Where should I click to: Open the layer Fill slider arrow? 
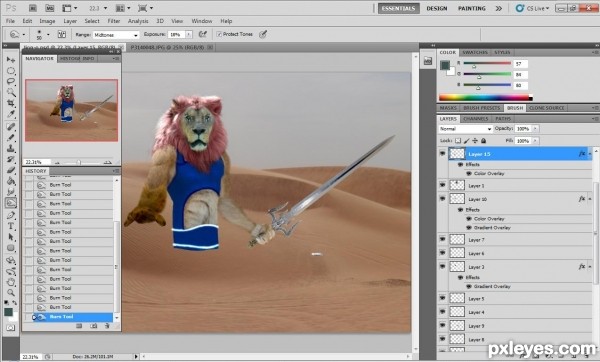pos(535,141)
